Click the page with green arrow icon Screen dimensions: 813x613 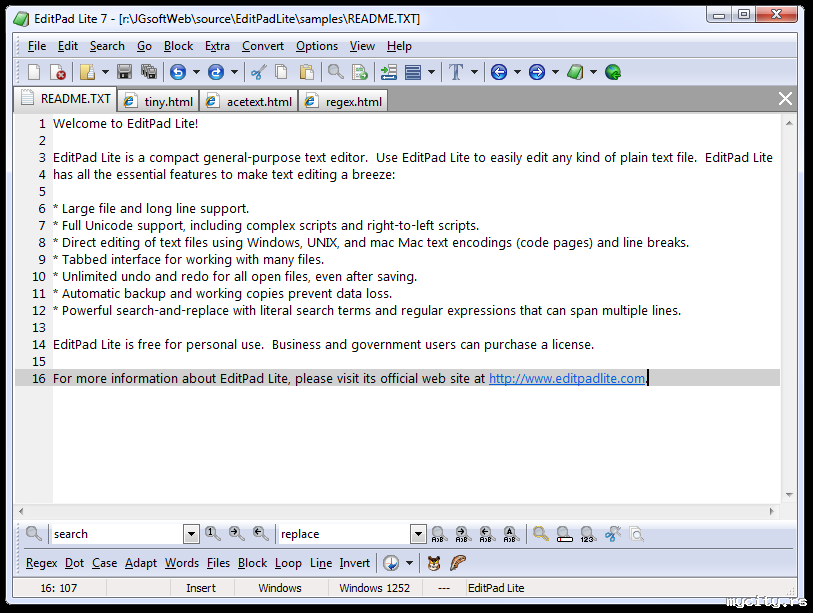click(x=360, y=72)
